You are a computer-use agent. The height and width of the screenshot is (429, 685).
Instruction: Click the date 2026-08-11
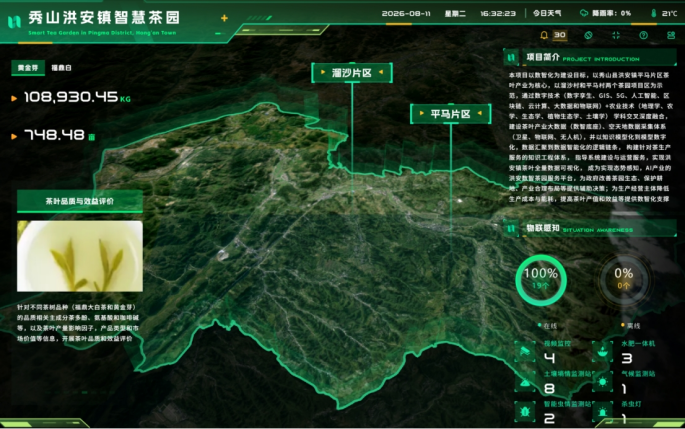406,14
